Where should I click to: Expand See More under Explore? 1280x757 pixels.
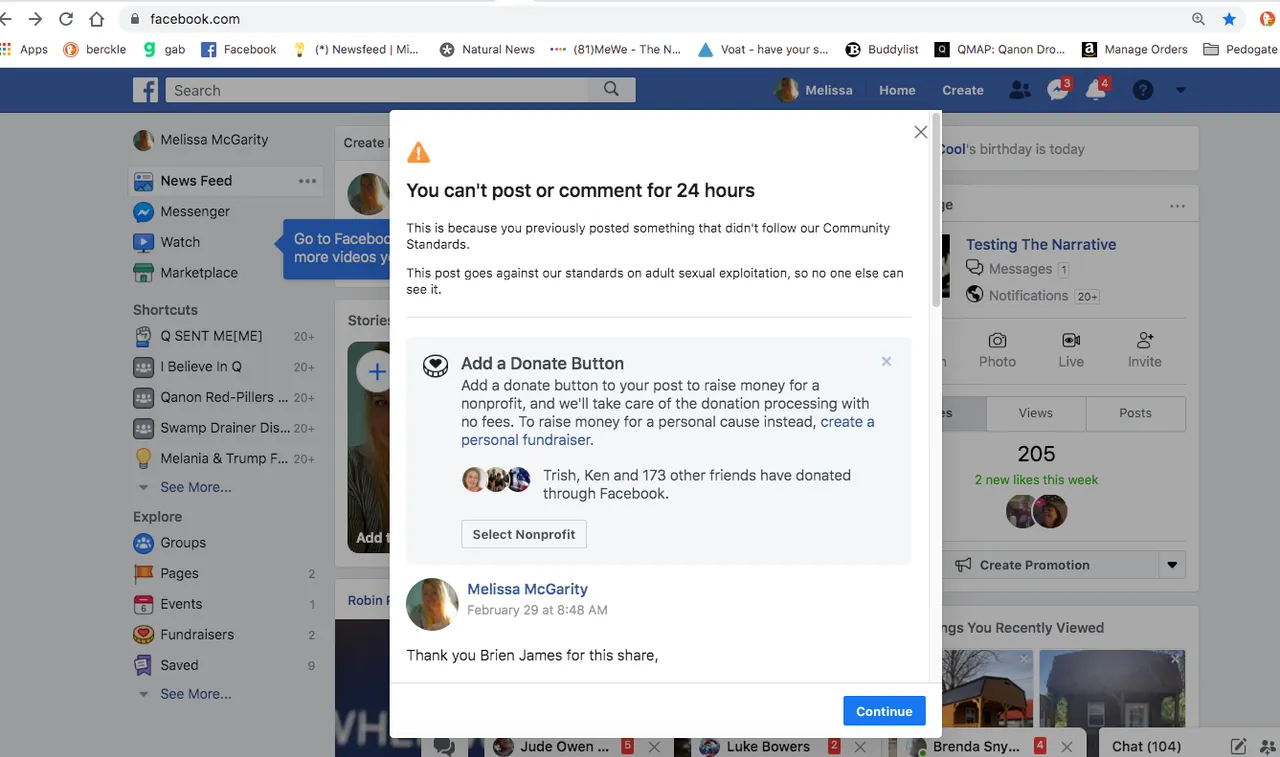195,694
